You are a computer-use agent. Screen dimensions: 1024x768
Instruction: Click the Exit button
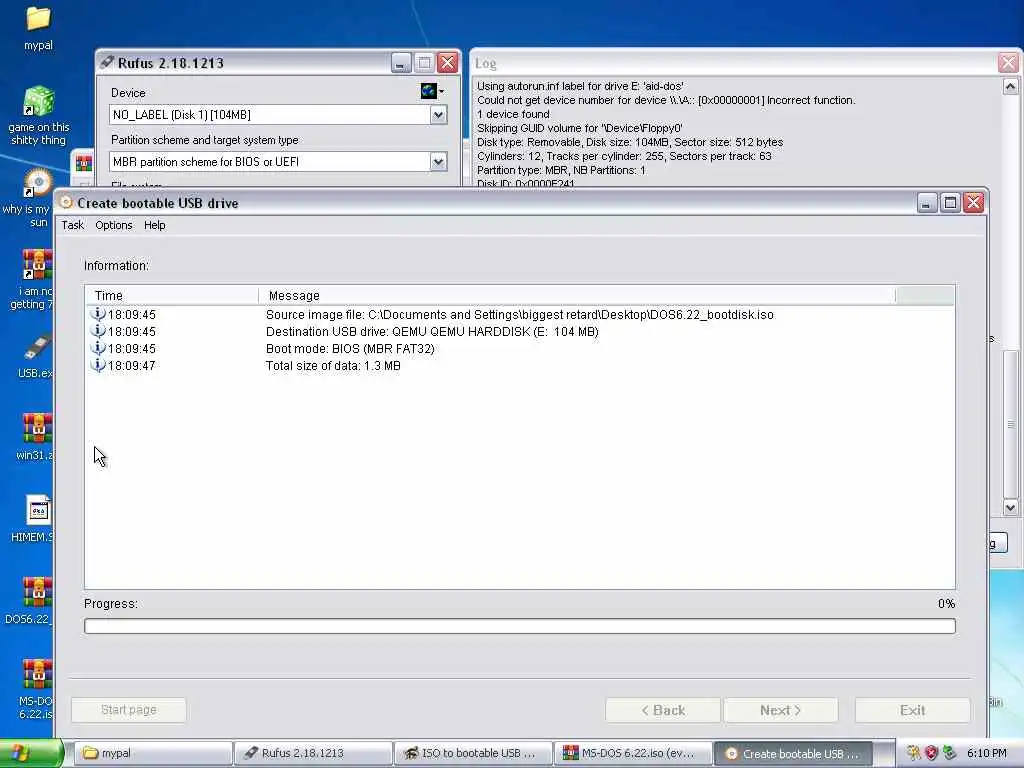(x=912, y=710)
